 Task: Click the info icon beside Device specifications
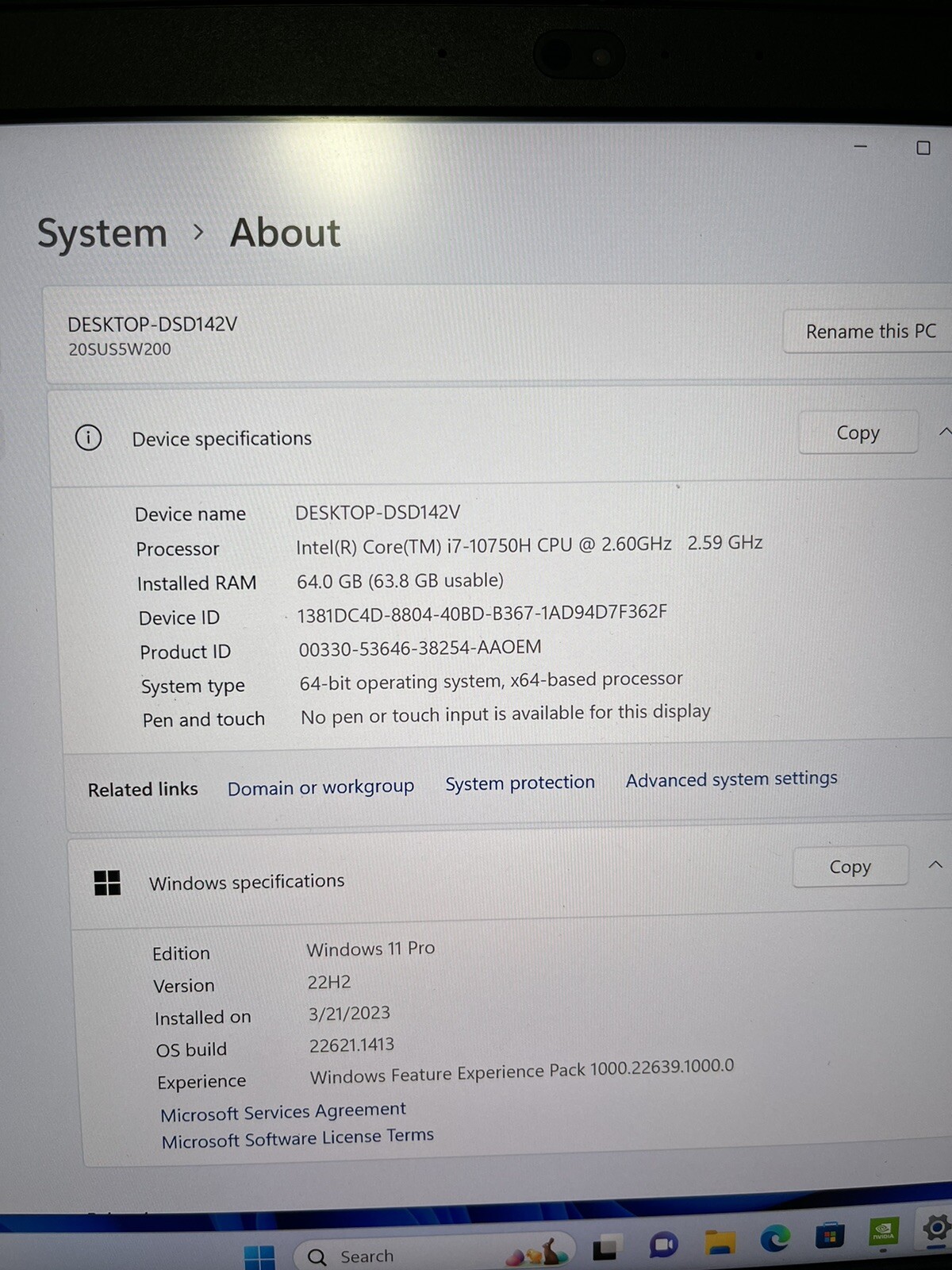pos(88,437)
